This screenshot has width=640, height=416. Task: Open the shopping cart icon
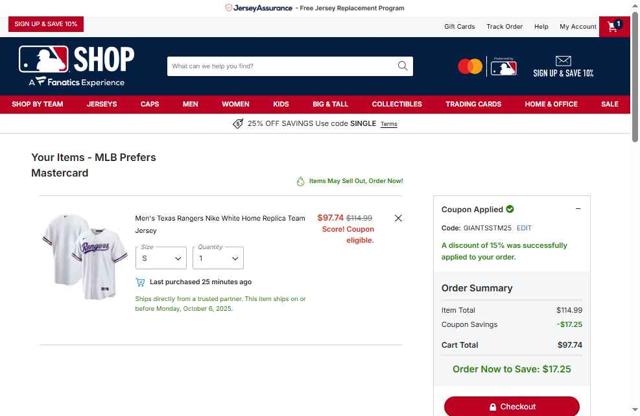(x=614, y=27)
